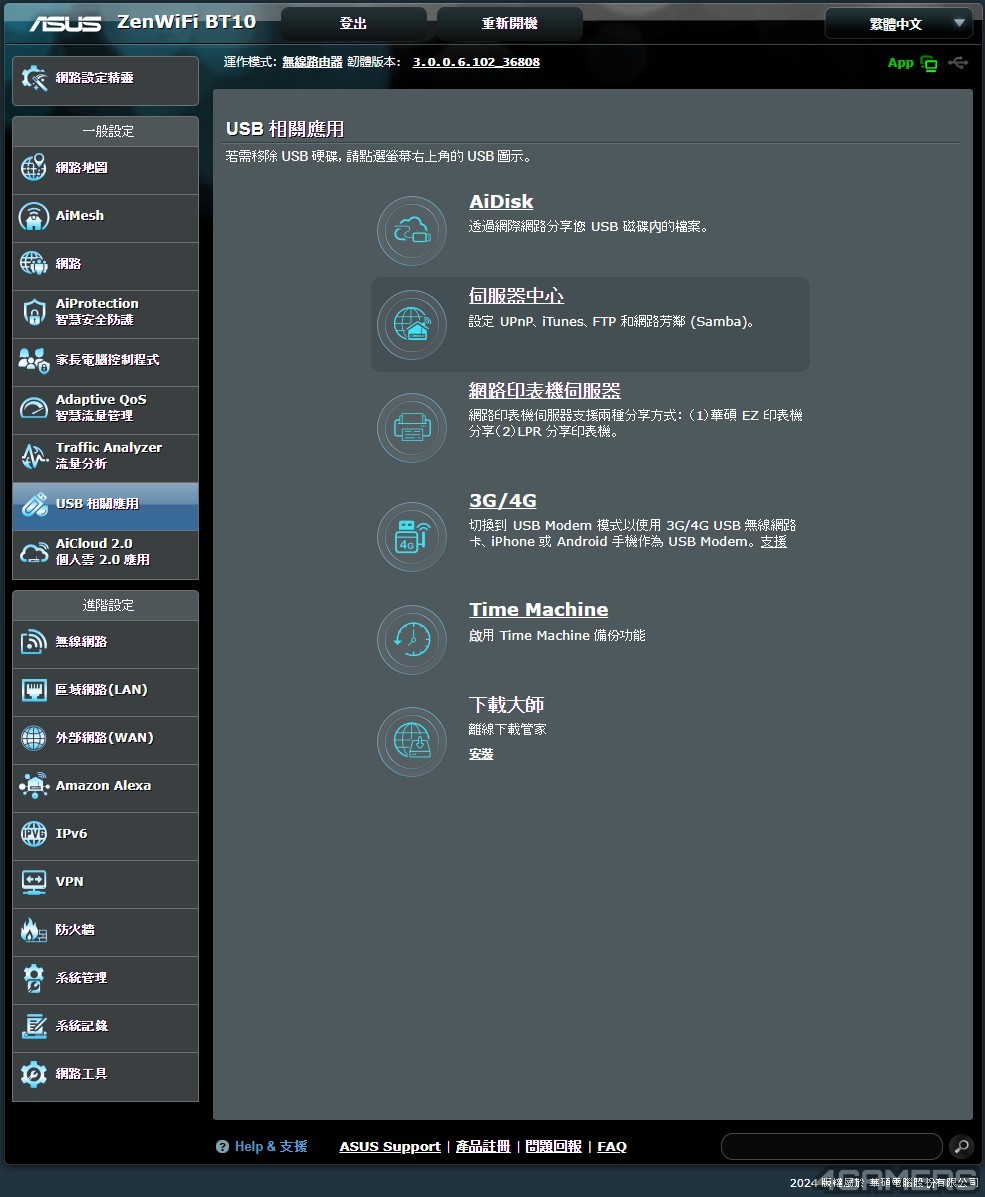This screenshot has height=1197, width=985.
Task: Click the Help & 支援 label
Action: pyautogui.click(x=271, y=1147)
